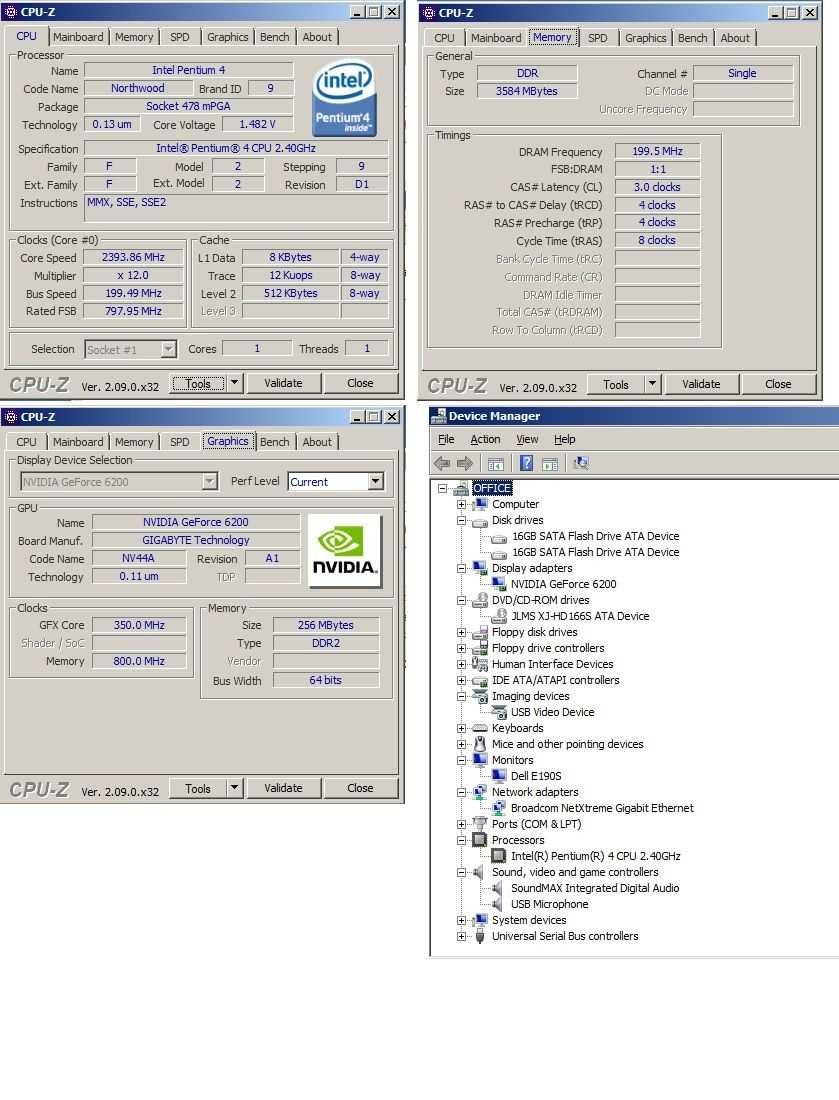Open the Perf Level Current dropdown
Screen dimensions: 839x1100
[x=376, y=481]
